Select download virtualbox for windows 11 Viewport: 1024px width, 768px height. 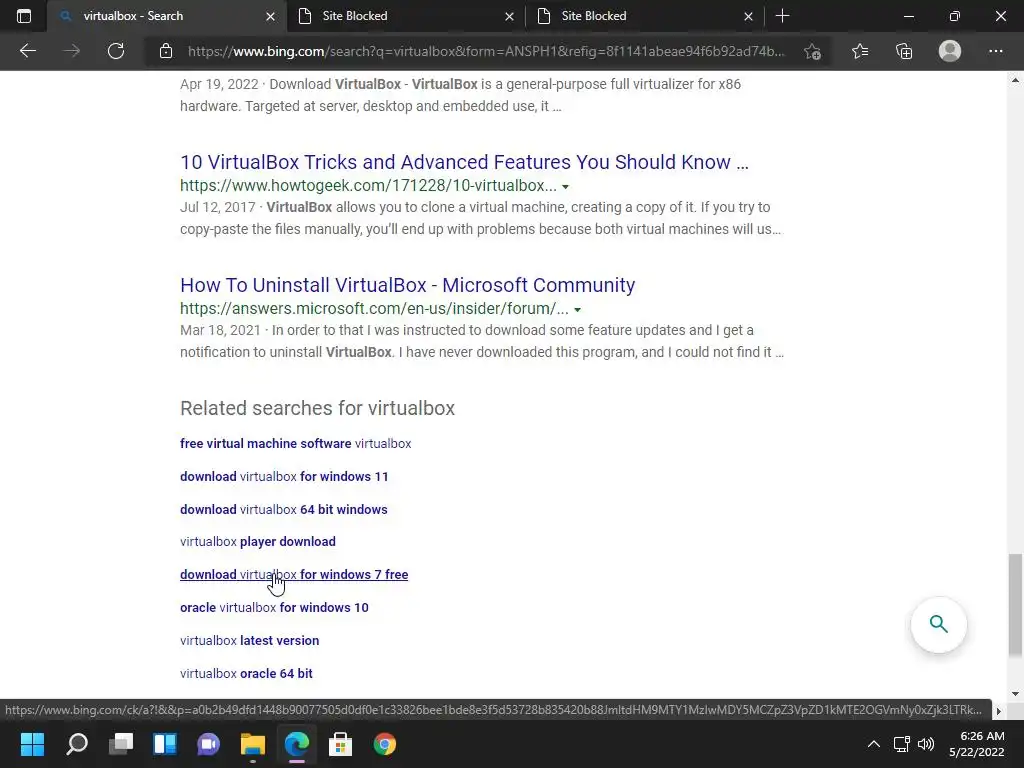coord(284,477)
